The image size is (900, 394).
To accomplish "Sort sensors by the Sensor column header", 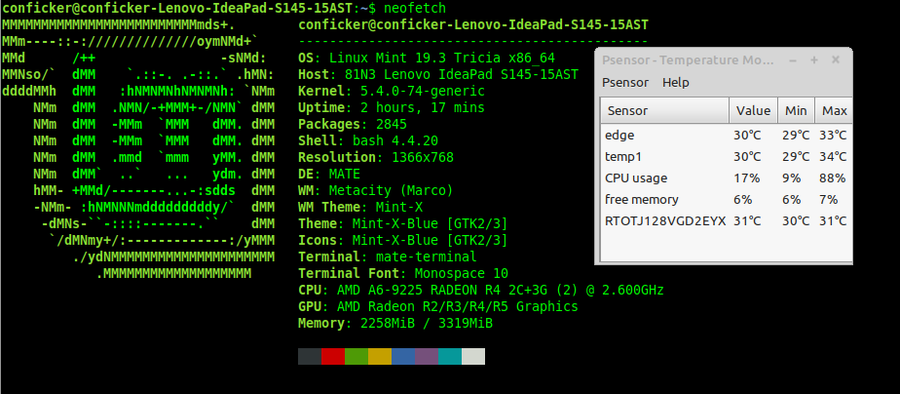I will 665,110.
